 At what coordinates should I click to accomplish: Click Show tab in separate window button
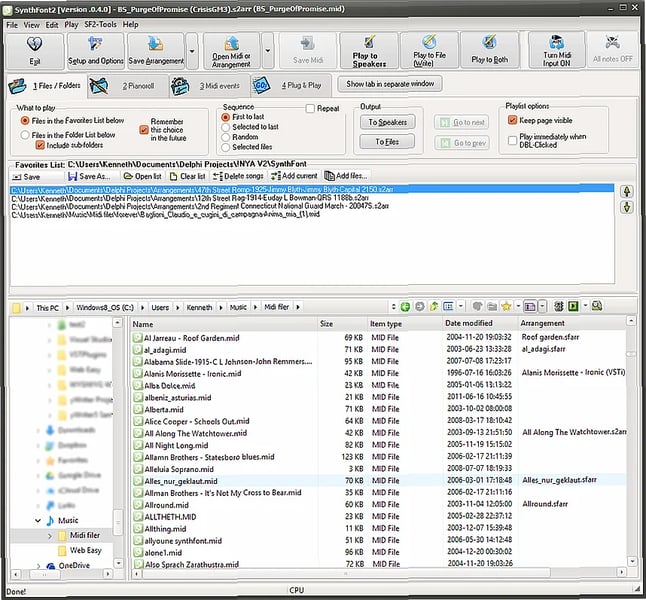(x=390, y=84)
